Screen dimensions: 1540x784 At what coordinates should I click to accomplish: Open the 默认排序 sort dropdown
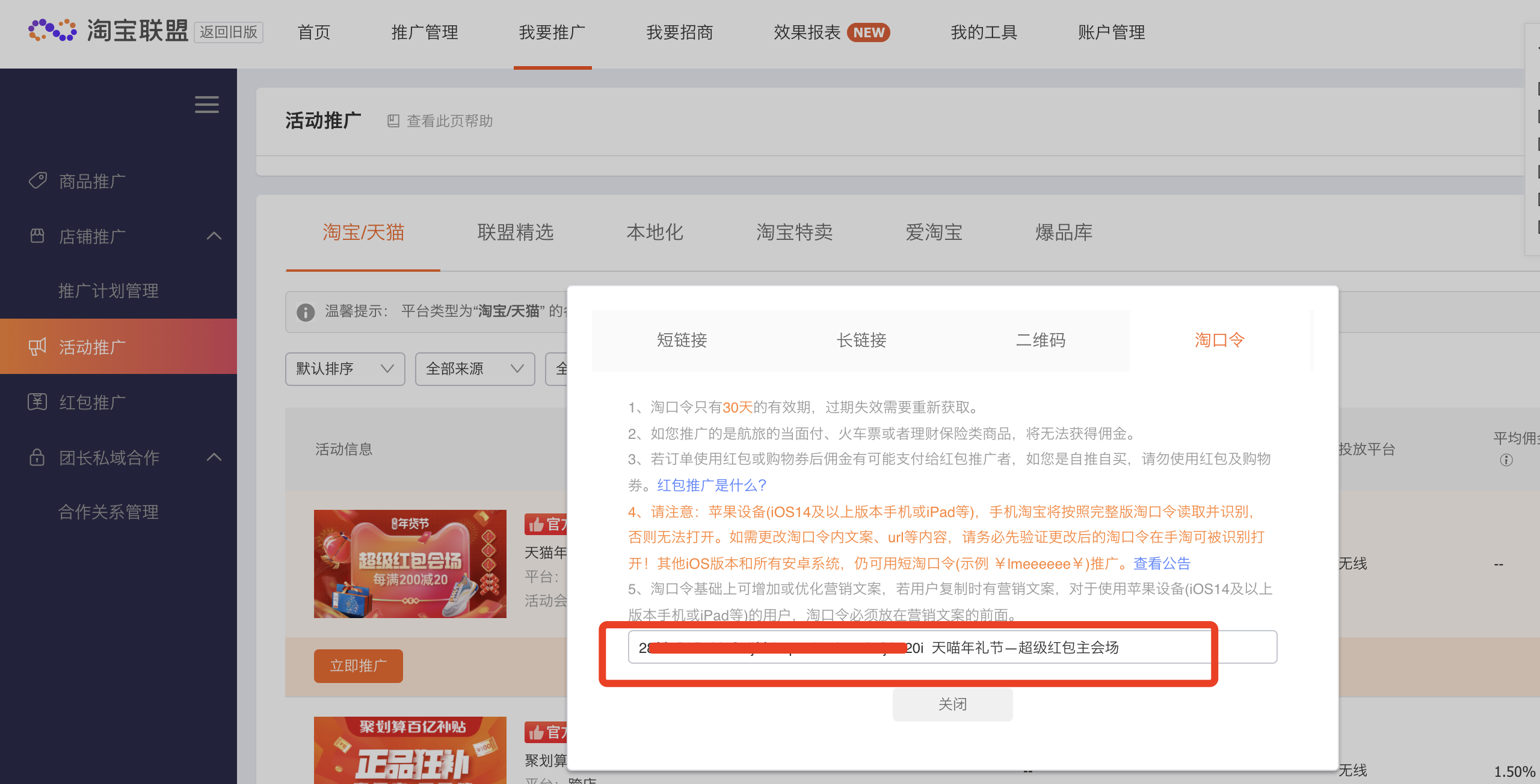point(345,369)
